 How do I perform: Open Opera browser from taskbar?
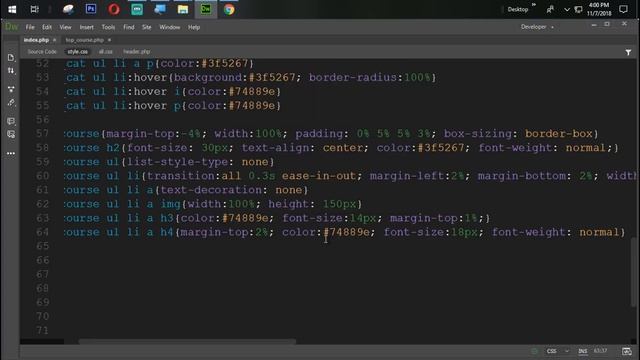pos(114,9)
